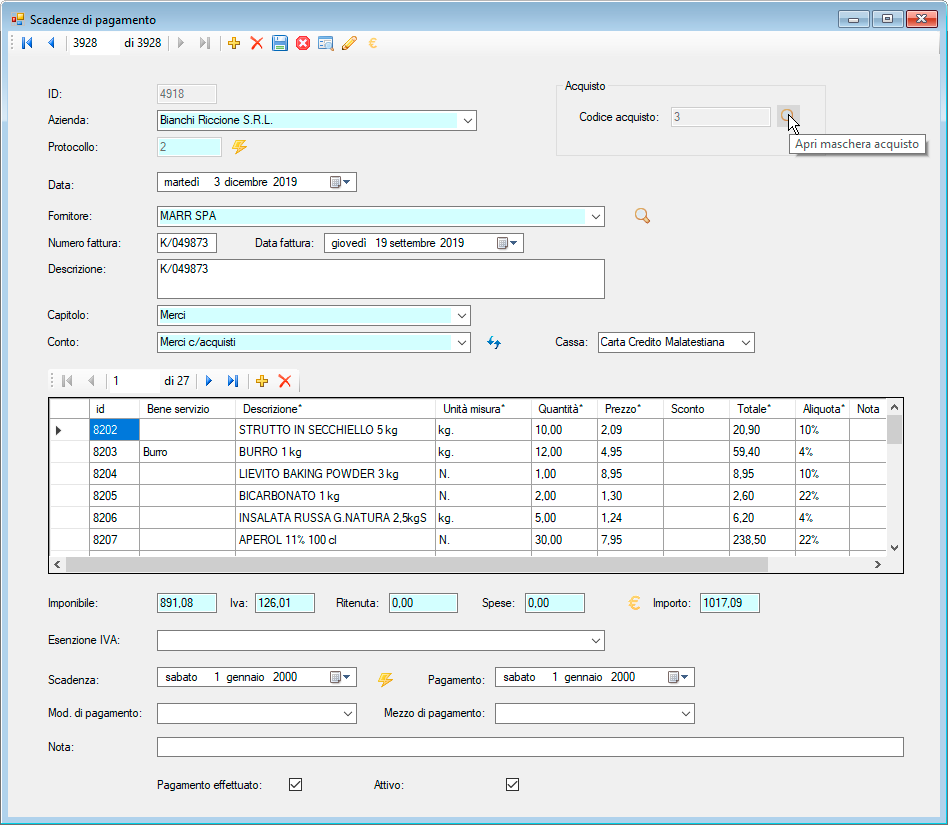Open the Mod. di pagamento dropdown
This screenshot has height=825, width=948.
coord(348,714)
